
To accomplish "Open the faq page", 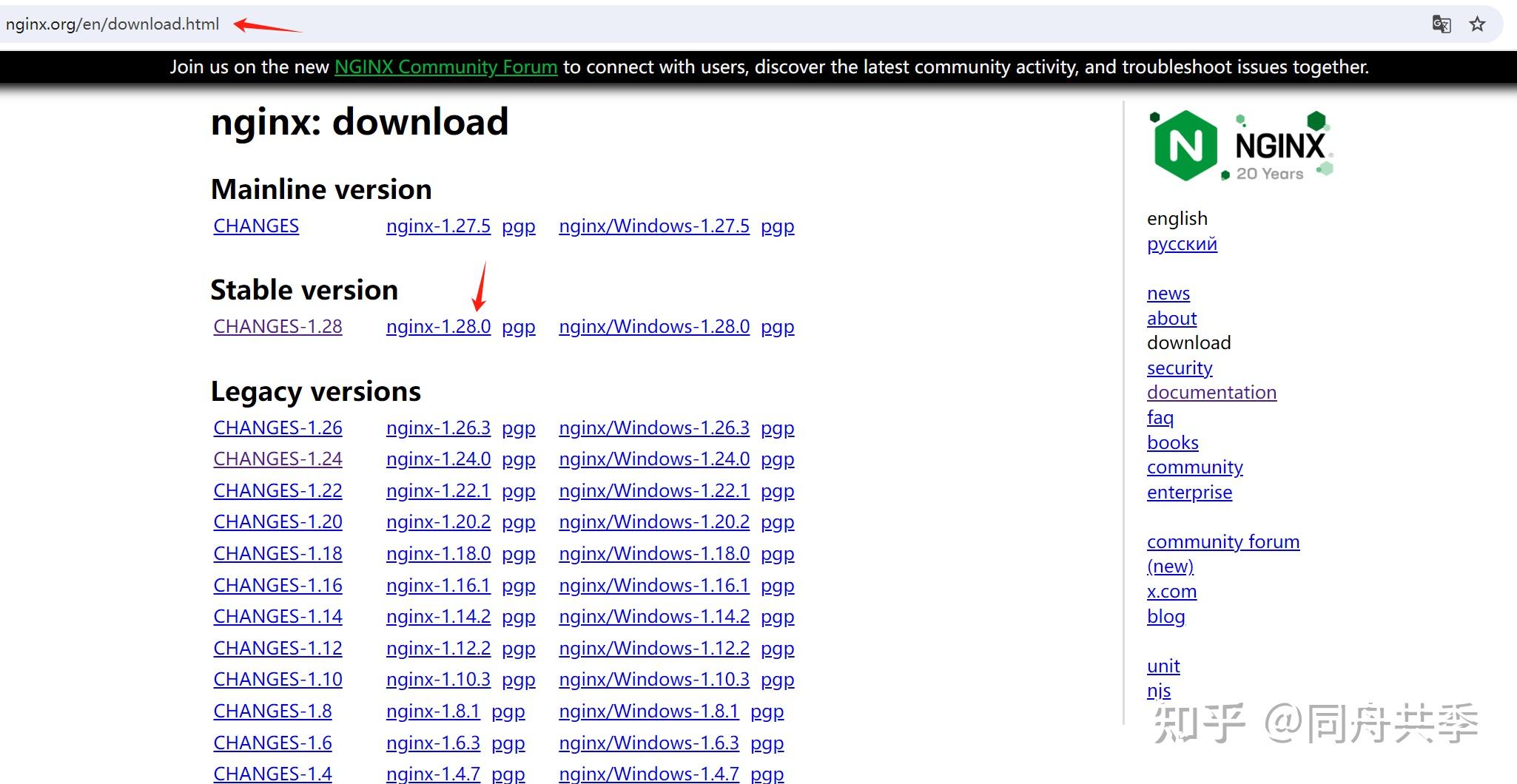I will pos(1161,417).
